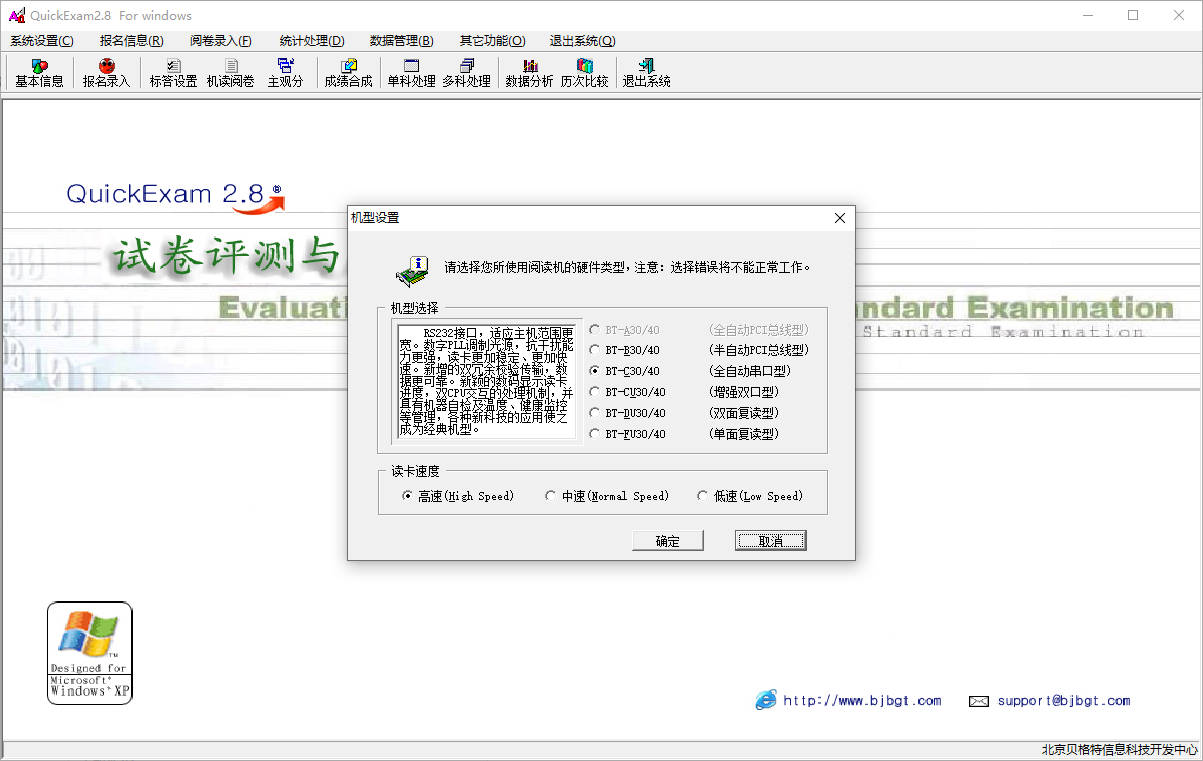Click the 退出系统 toolbar icon
The height and width of the screenshot is (761, 1203).
click(x=646, y=73)
